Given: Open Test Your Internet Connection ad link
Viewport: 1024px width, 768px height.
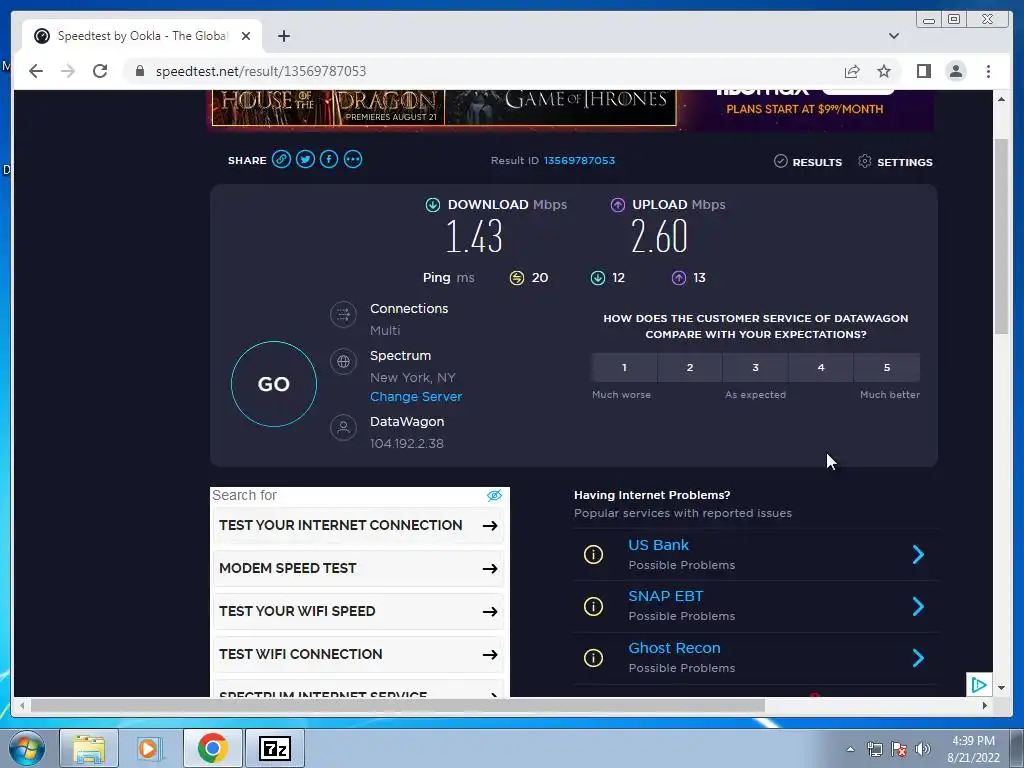Looking at the screenshot, I should (x=358, y=526).
